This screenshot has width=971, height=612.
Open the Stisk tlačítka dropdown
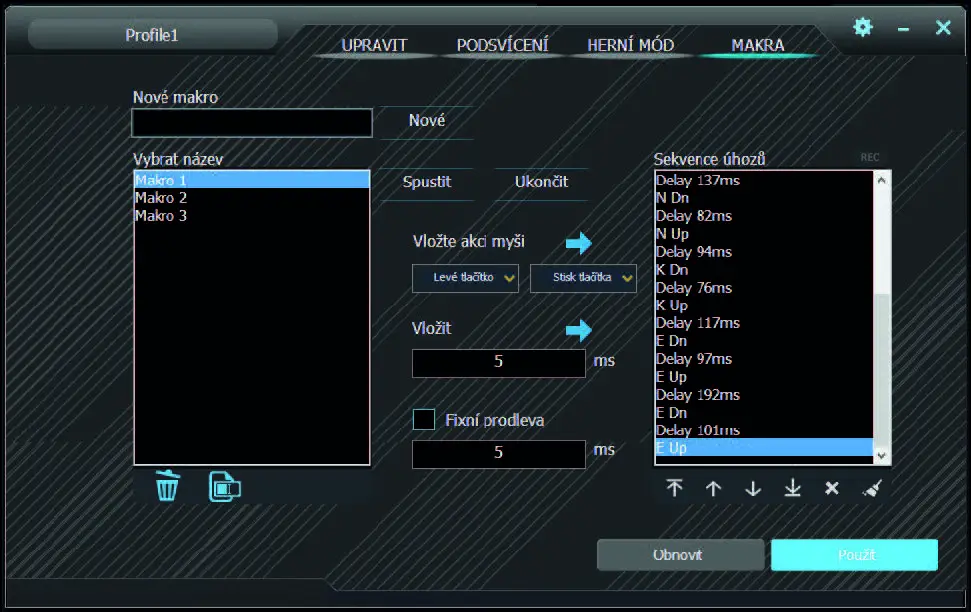[583, 278]
